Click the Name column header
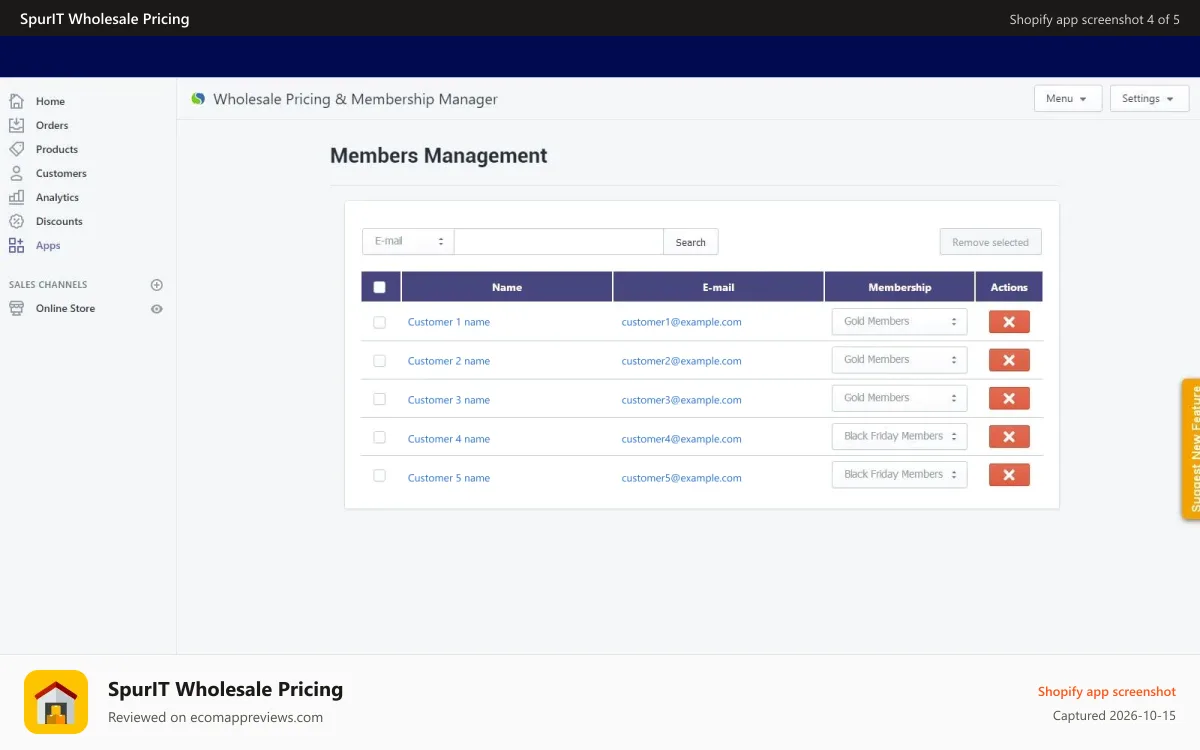Viewport: 1200px width, 750px height. pos(507,287)
